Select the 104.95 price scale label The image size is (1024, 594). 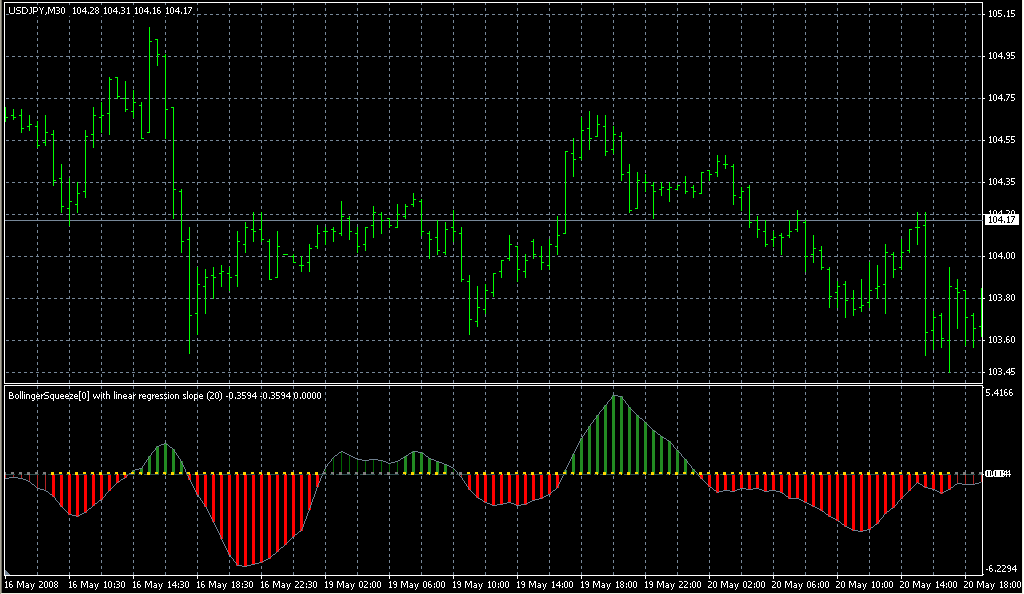point(1000,56)
